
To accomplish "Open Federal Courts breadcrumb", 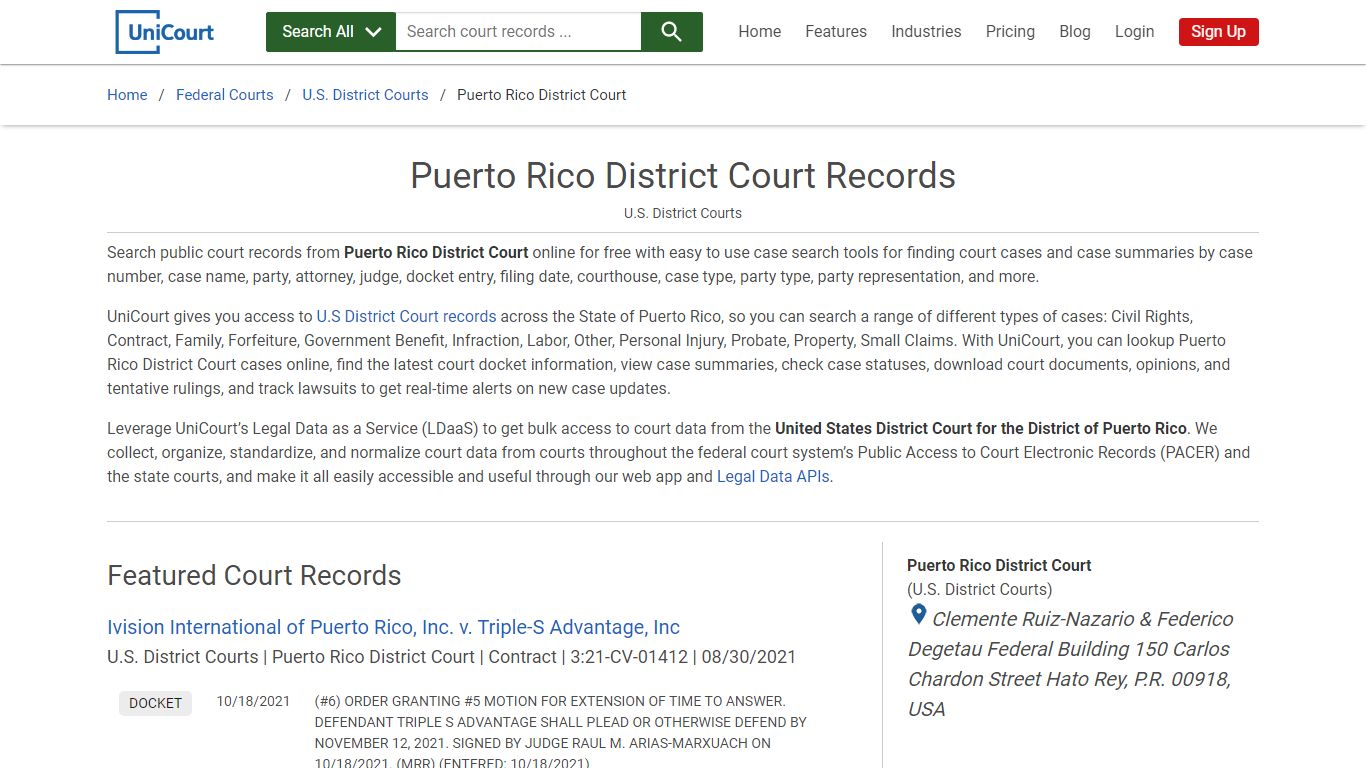I will click(225, 95).
